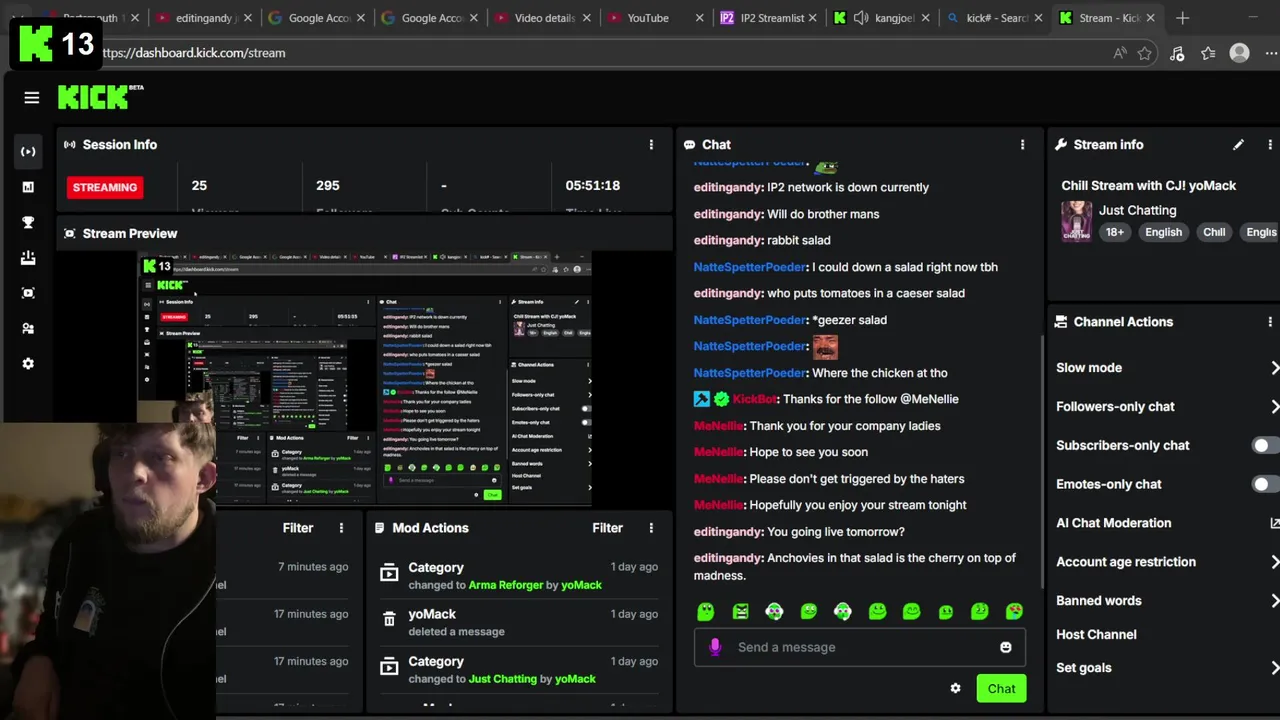Click the wrench icon beside Stream info
This screenshot has width=1280, height=720.
[1062, 145]
